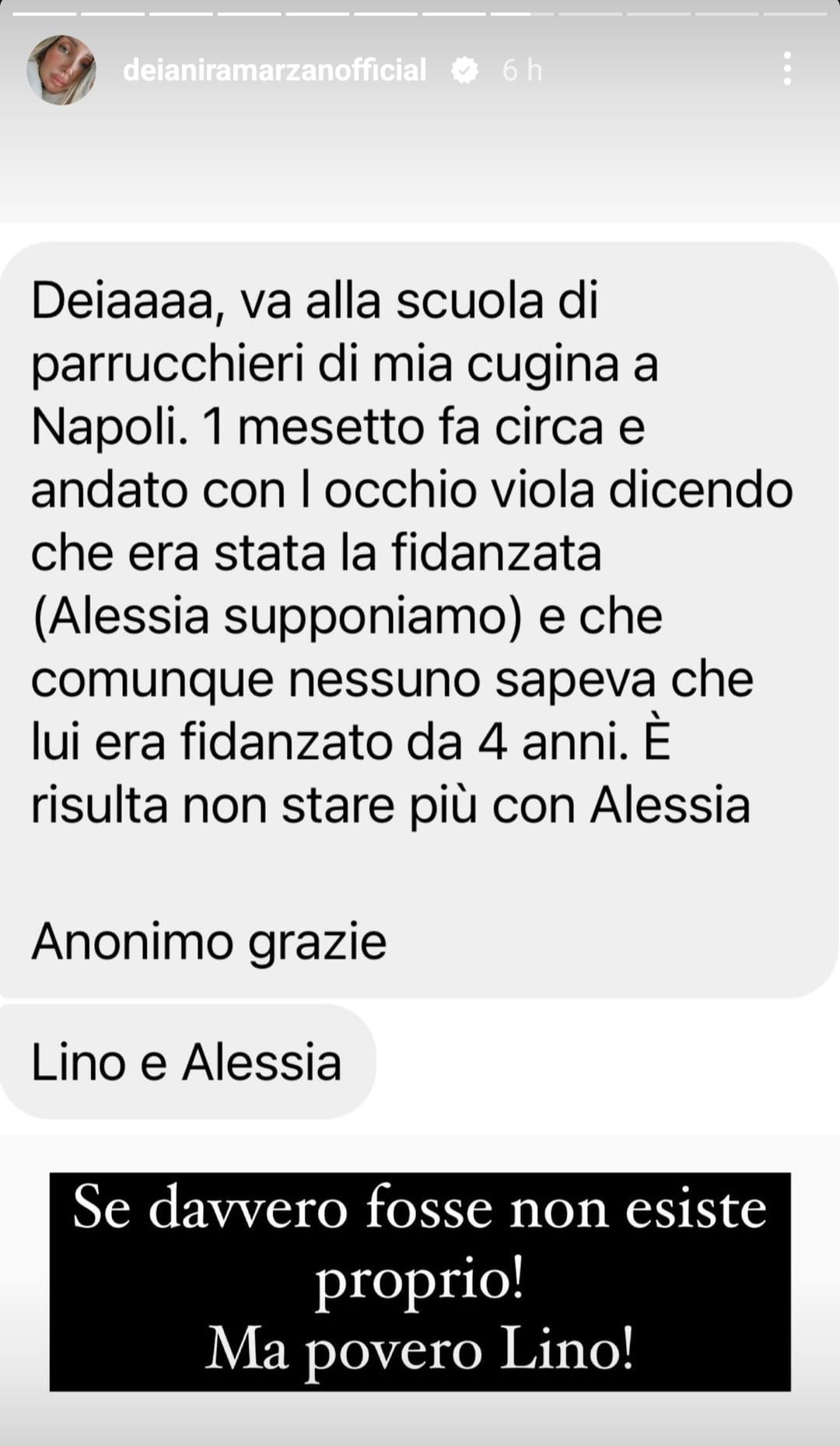Click the 6 h story timestamp
Image resolution: width=840 pixels, height=1446 pixels.
click(522, 70)
